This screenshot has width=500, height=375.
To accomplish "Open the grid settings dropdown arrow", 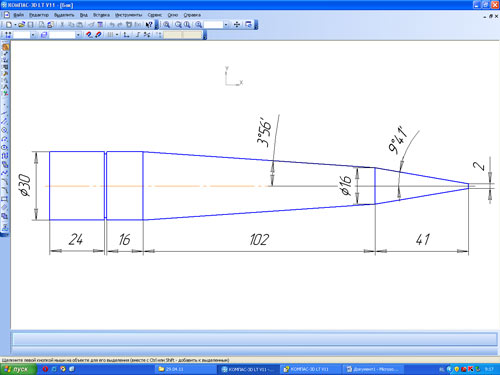I will tap(117, 35).
